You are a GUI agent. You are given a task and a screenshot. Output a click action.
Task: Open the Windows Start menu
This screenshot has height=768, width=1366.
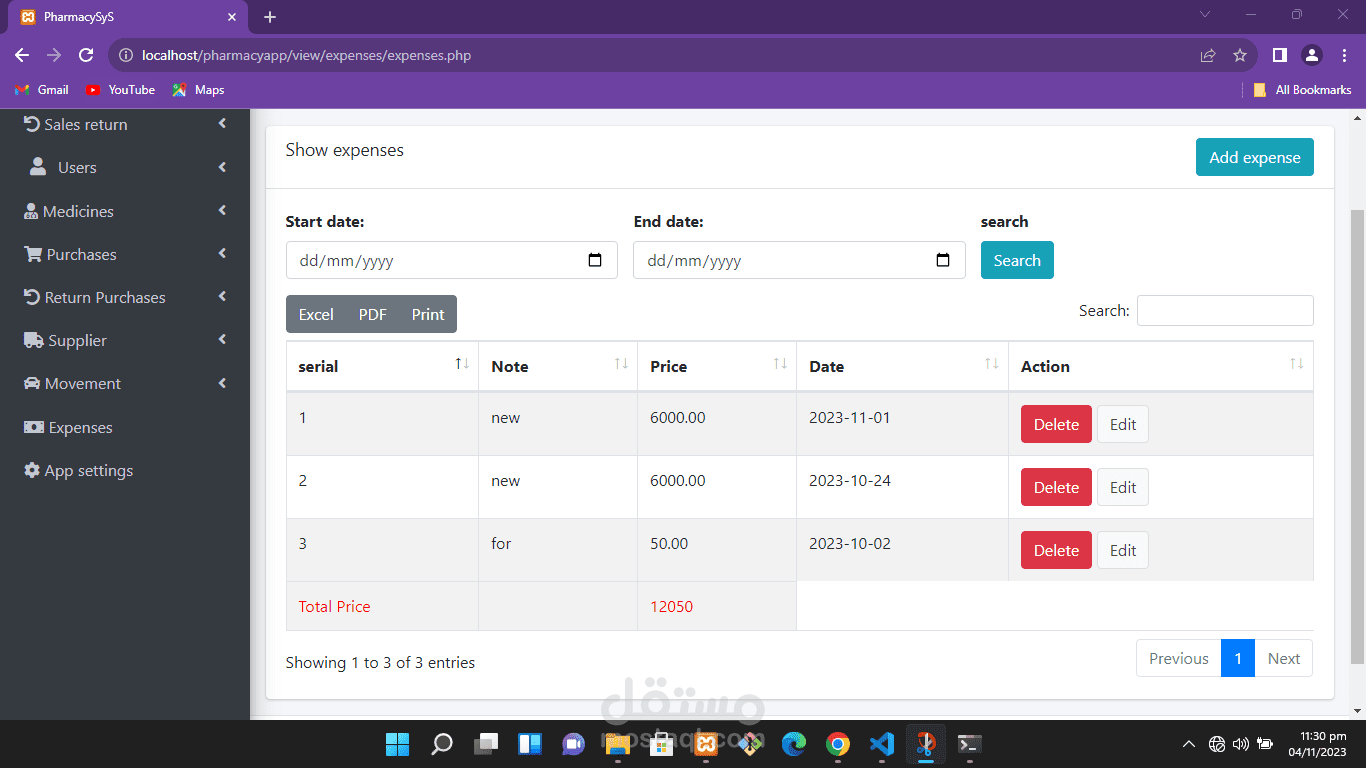point(397,744)
